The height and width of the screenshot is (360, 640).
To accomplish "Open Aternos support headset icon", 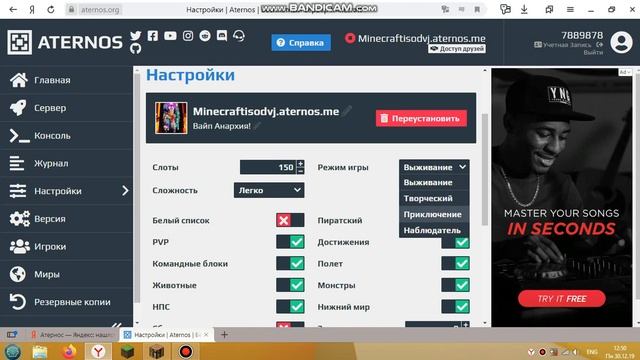I will (239, 36).
